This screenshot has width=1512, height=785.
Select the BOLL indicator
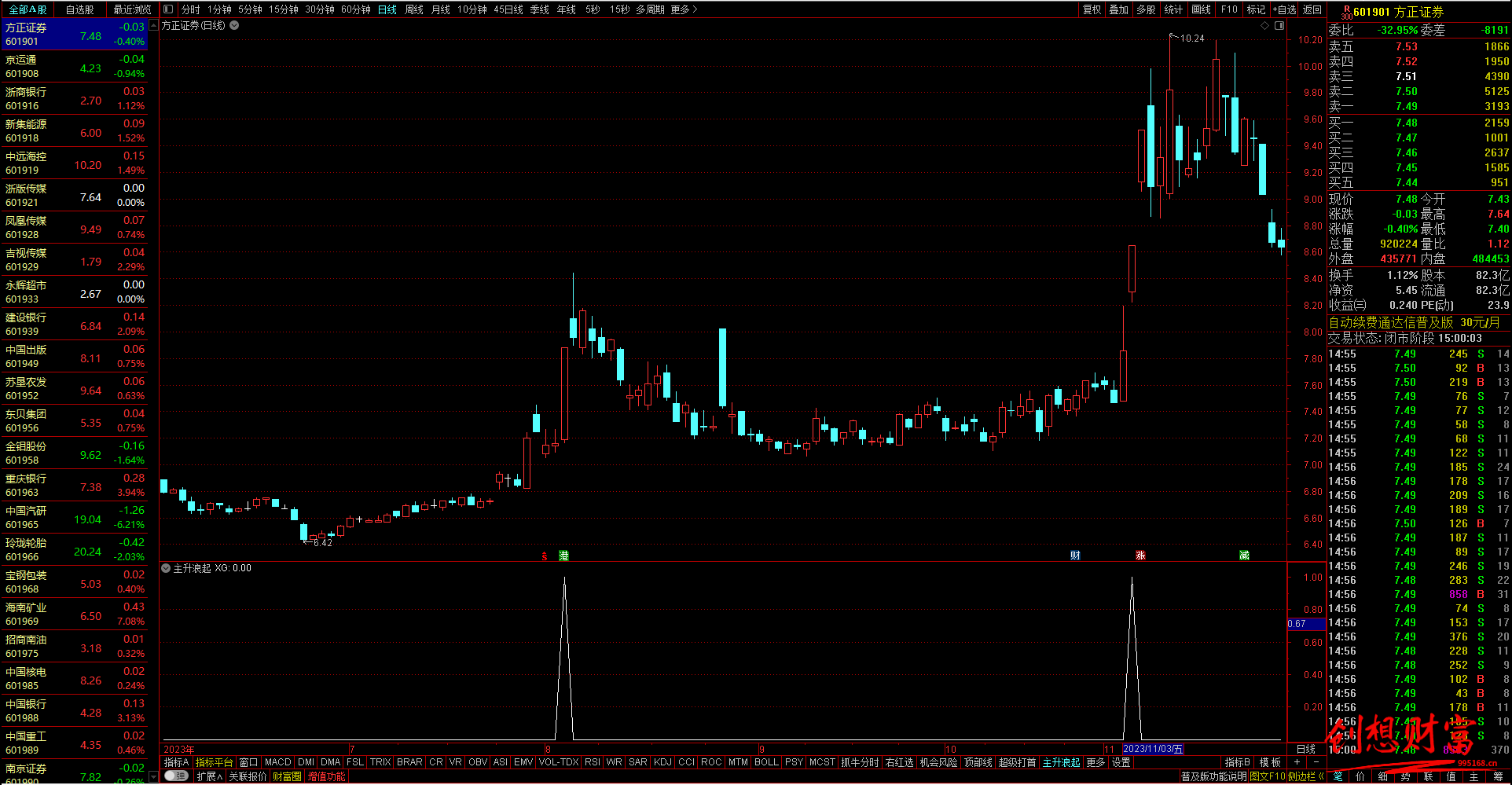pos(766,762)
